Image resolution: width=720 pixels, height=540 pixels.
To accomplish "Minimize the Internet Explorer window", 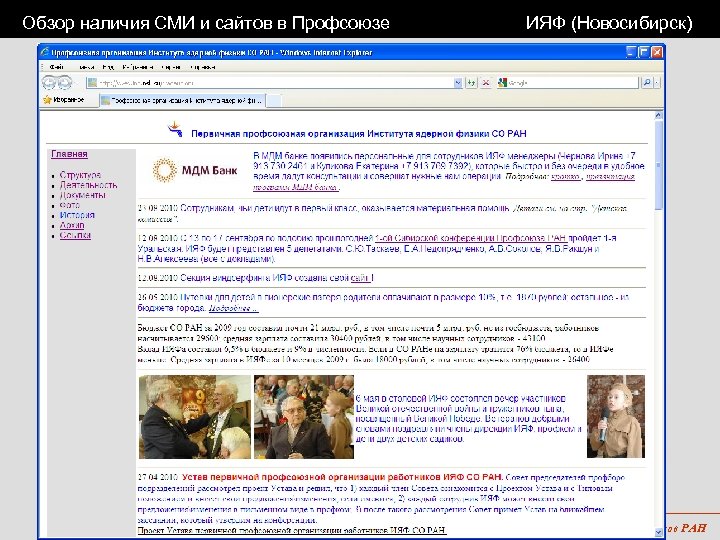I will tap(631, 52).
